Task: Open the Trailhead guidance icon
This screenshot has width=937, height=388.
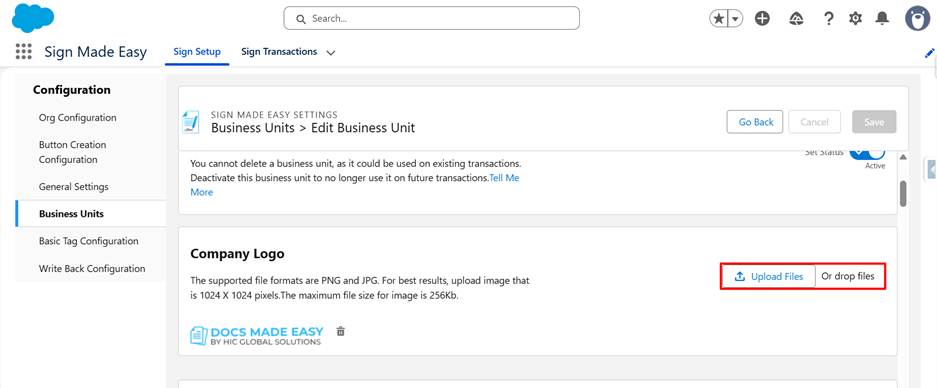Action: [796, 19]
